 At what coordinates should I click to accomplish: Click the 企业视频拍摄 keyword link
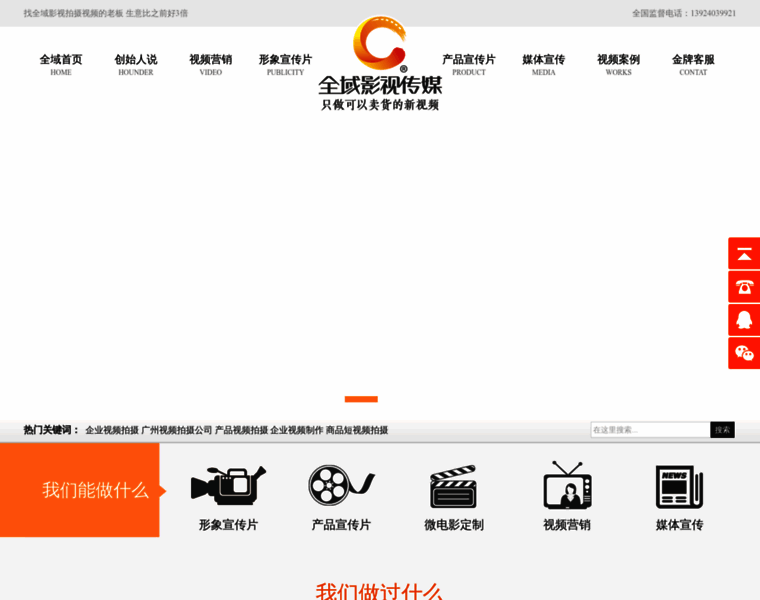(112, 430)
